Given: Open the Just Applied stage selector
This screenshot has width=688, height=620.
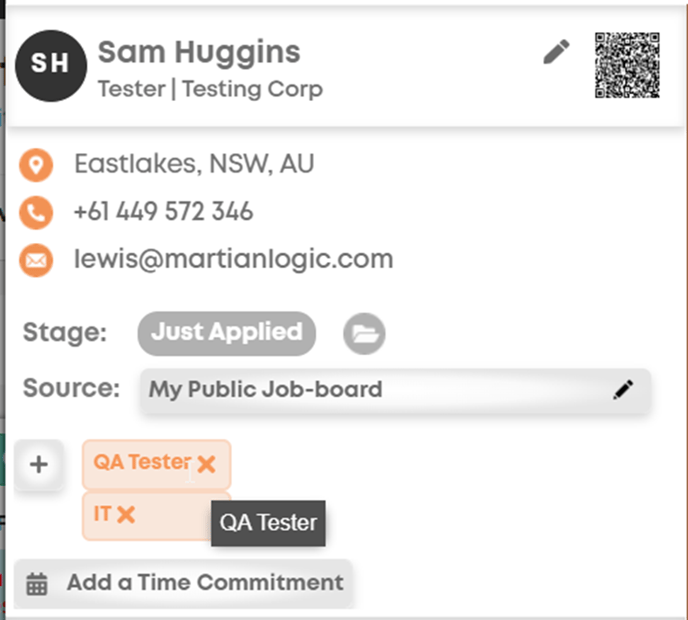Looking at the screenshot, I should coord(226,333).
